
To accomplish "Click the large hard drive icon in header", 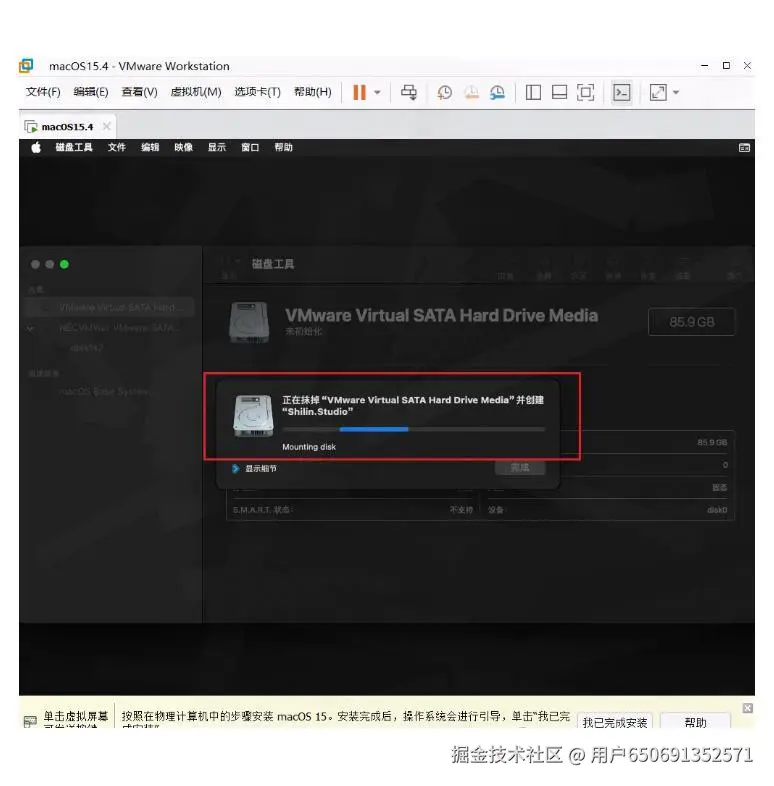I will pyautogui.click(x=249, y=322).
